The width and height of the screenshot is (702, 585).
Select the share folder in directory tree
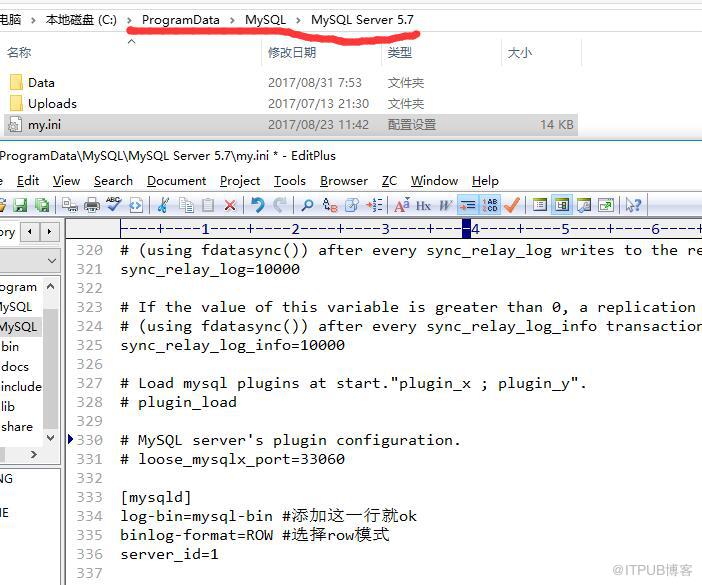17,427
